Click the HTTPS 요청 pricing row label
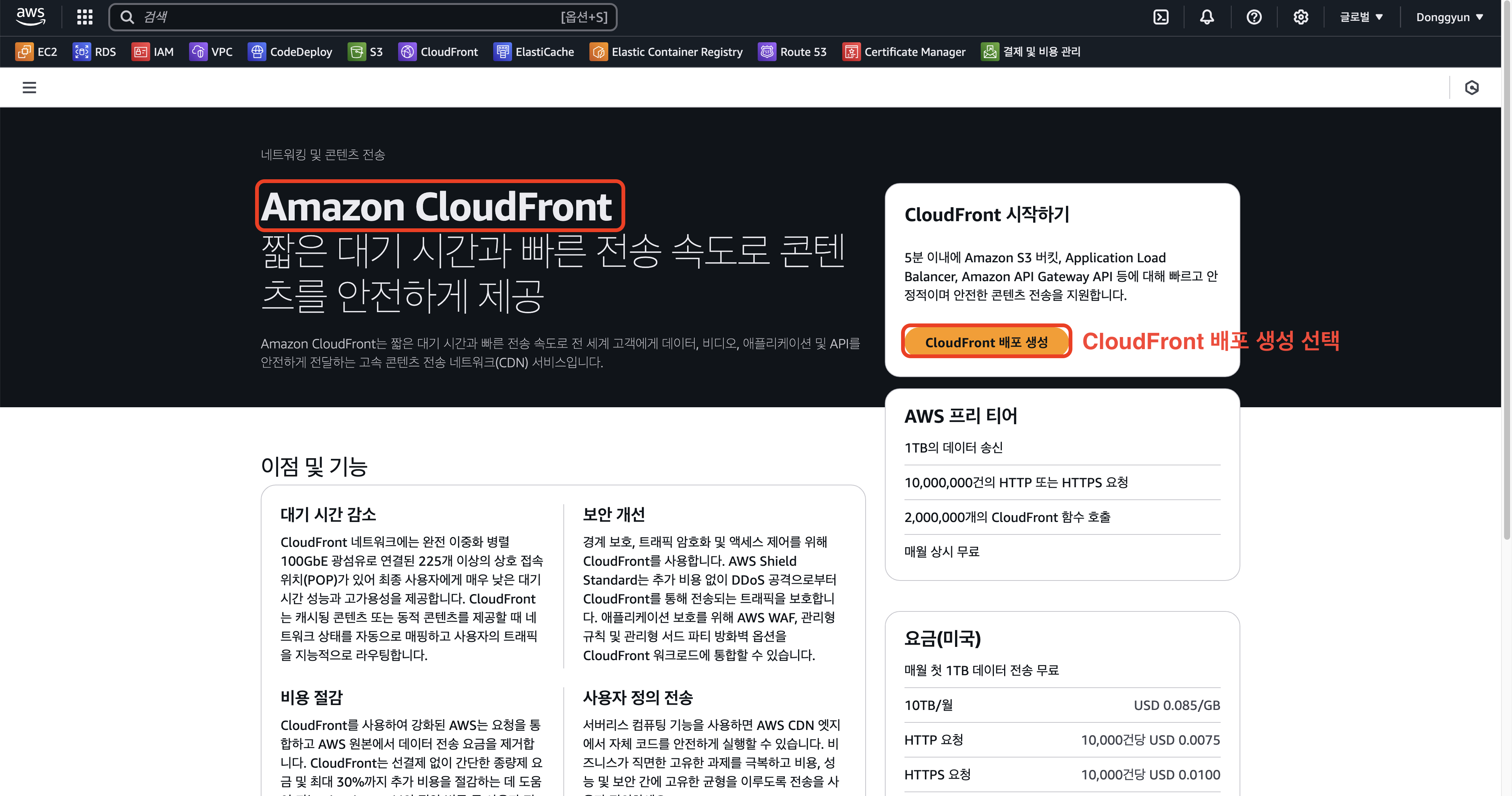This screenshot has height=796, width=1512. click(x=937, y=774)
